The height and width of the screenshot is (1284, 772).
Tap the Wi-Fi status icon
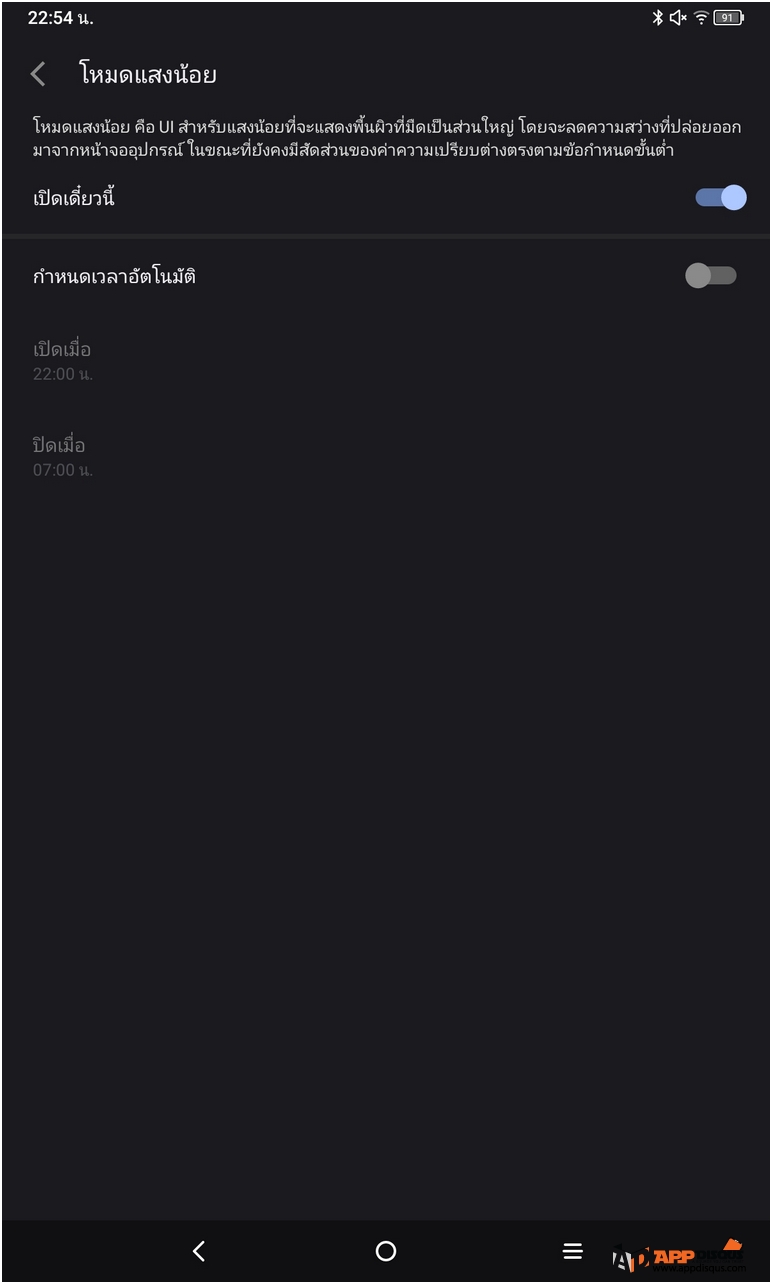(701, 18)
